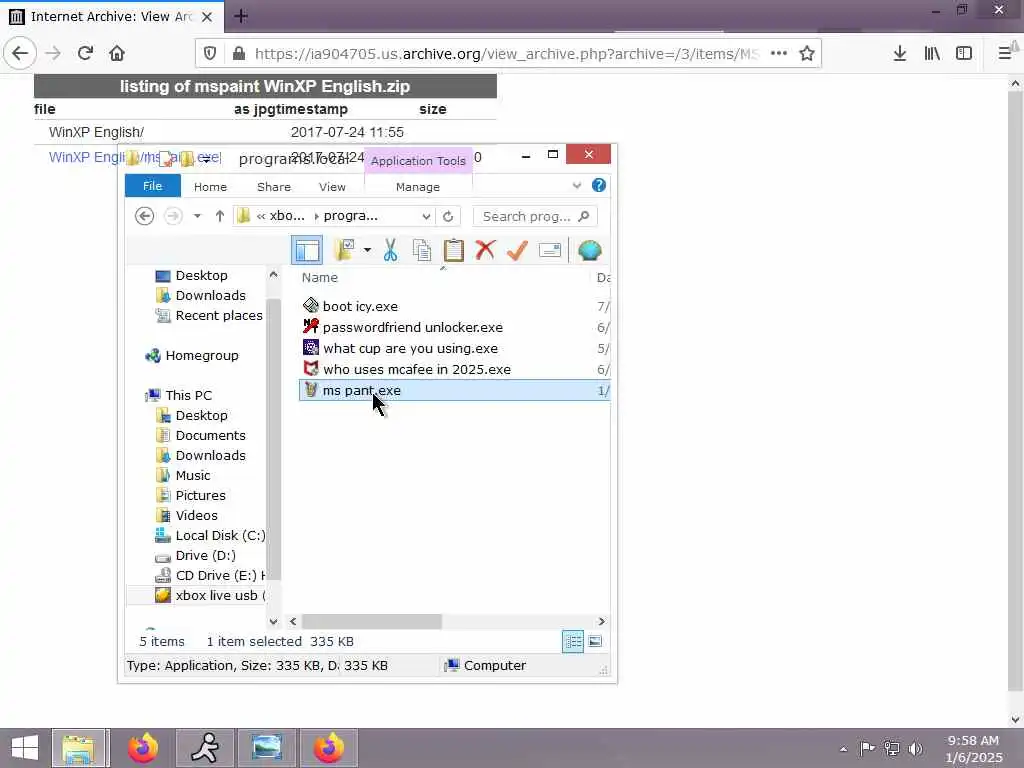Switch to the View ribbon tab
This screenshot has height=768, width=1024.
click(332, 187)
